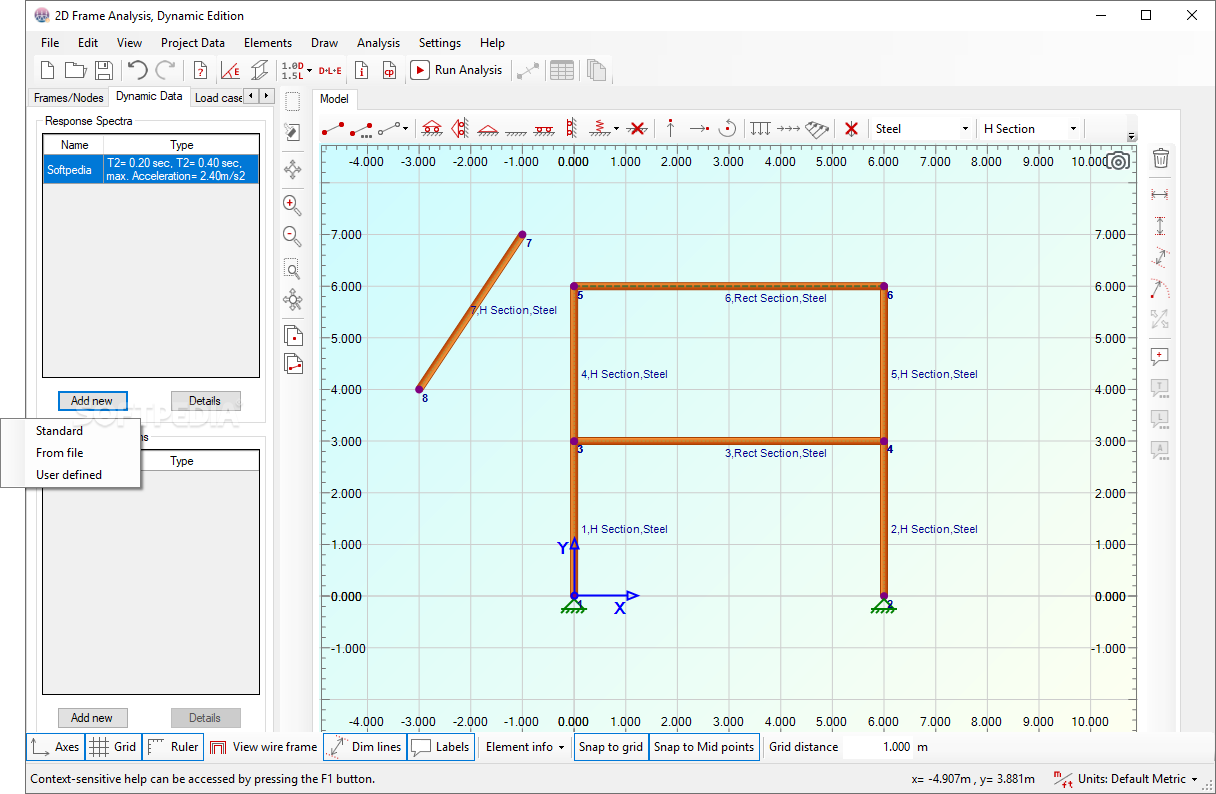Create a new file from toolbar
Image resolution: width=1216 pixels, height=794 pixels.
[x=46, y=70]
